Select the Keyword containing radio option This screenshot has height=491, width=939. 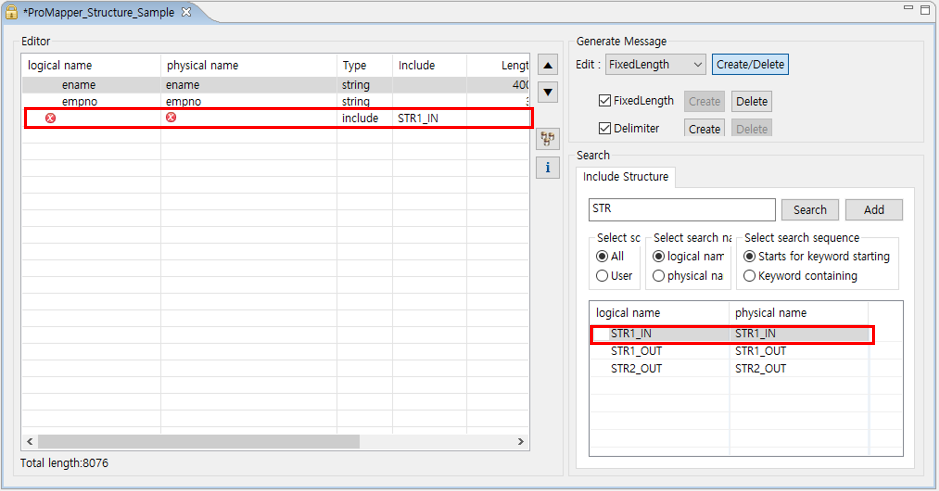tap(750, 276)
